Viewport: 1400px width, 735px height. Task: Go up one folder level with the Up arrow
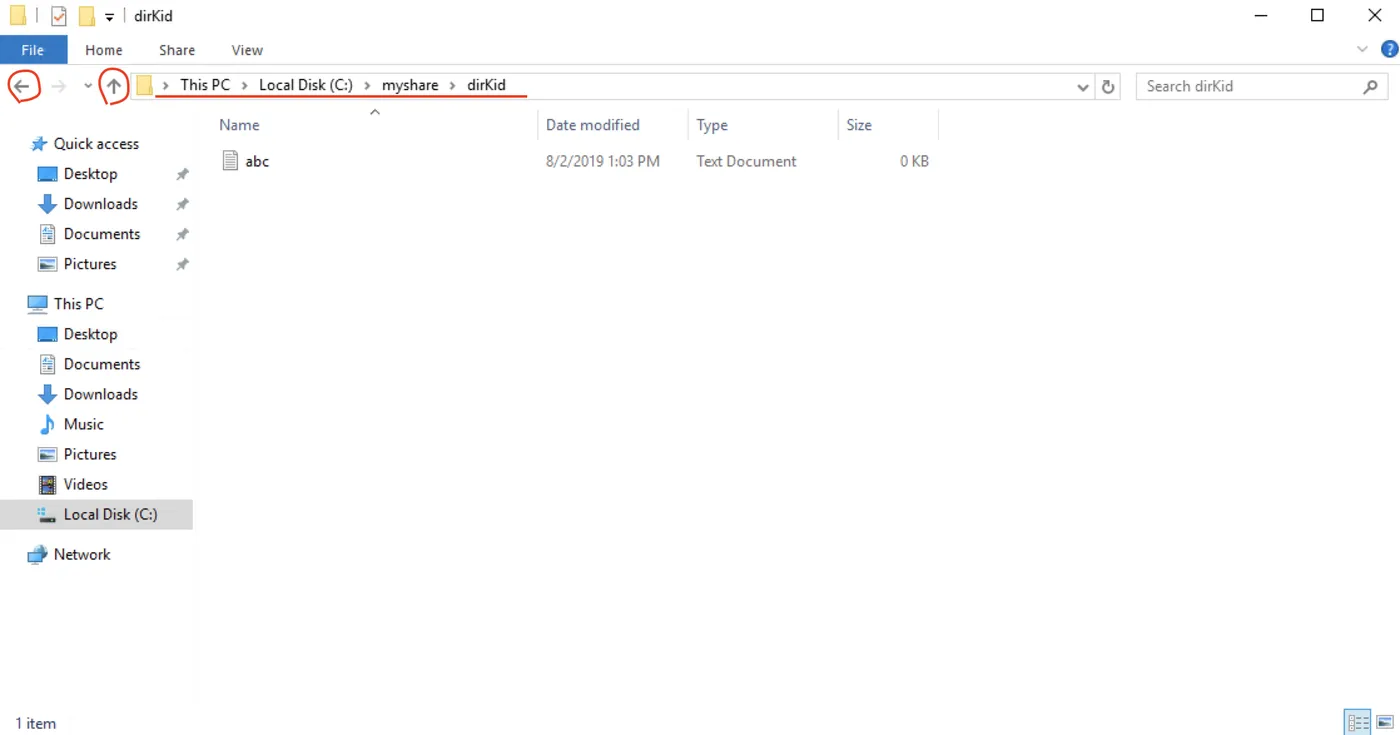tap(114, 87)
